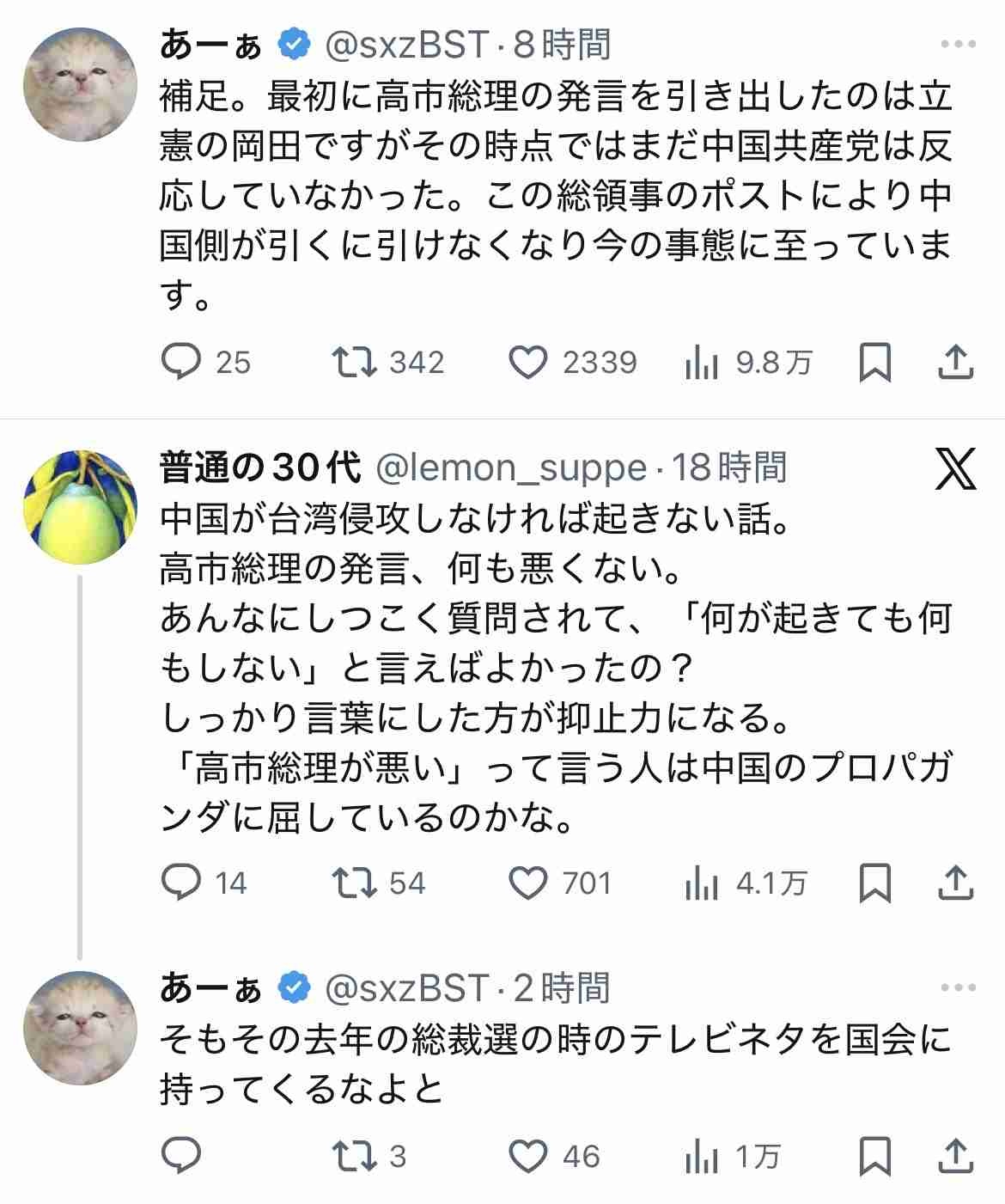Open the @sxzBST handle on the top post

coord(407,45)
